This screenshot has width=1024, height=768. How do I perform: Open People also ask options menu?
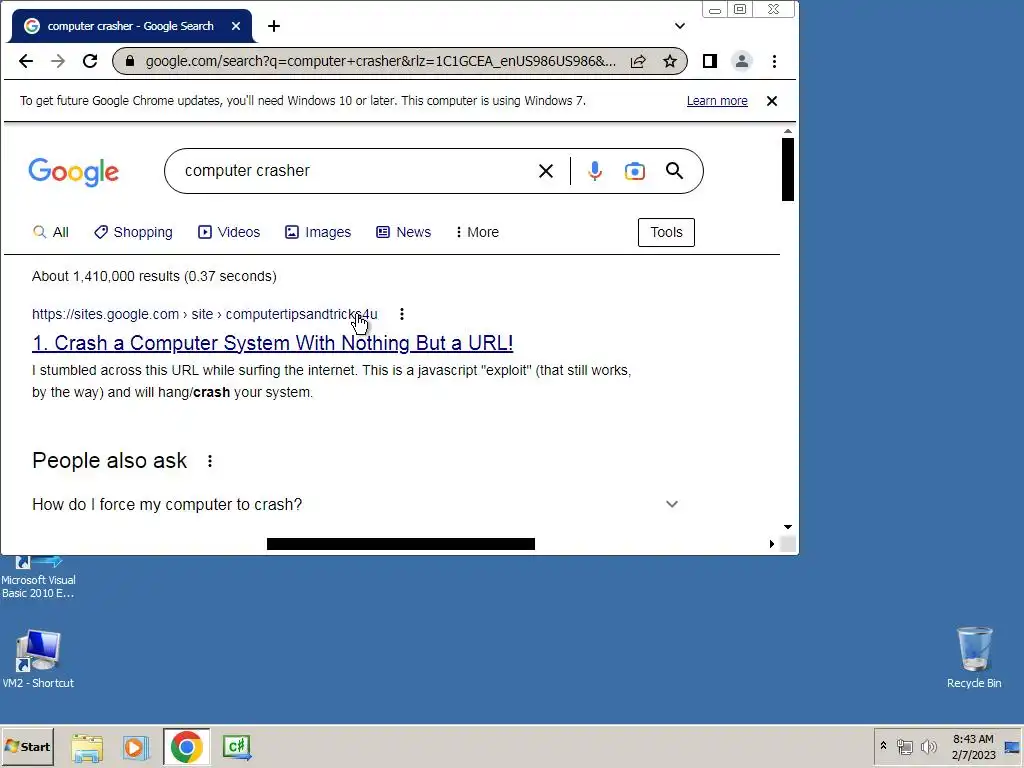(x=210, y=461)
